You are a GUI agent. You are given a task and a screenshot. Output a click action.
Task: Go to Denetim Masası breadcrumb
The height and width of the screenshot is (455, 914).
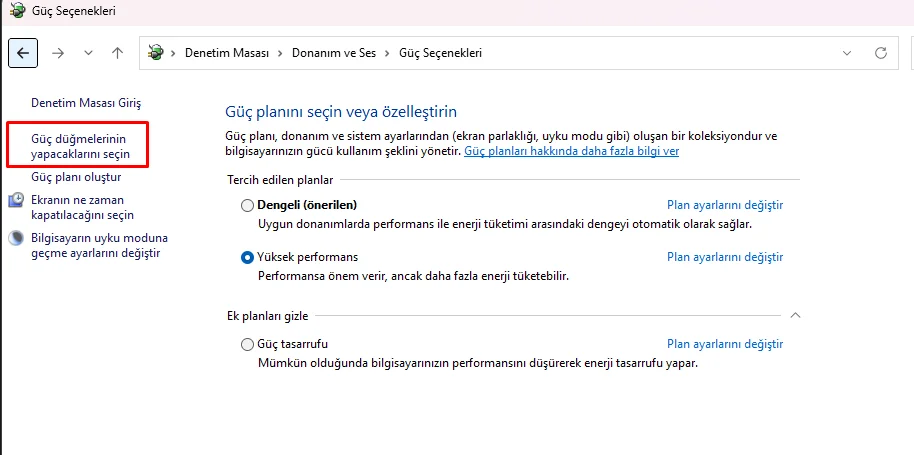coord(226,53)
